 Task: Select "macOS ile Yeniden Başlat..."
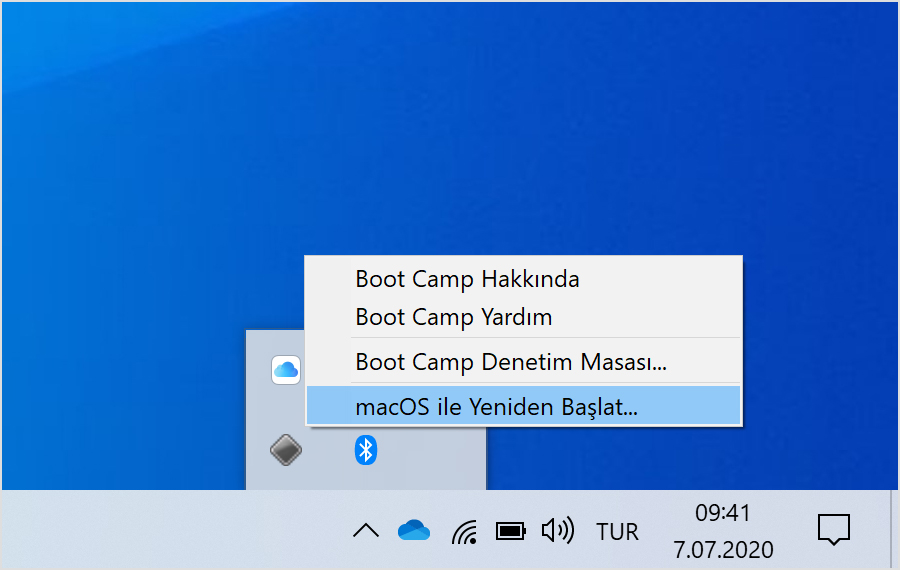[x=496, y=406]
